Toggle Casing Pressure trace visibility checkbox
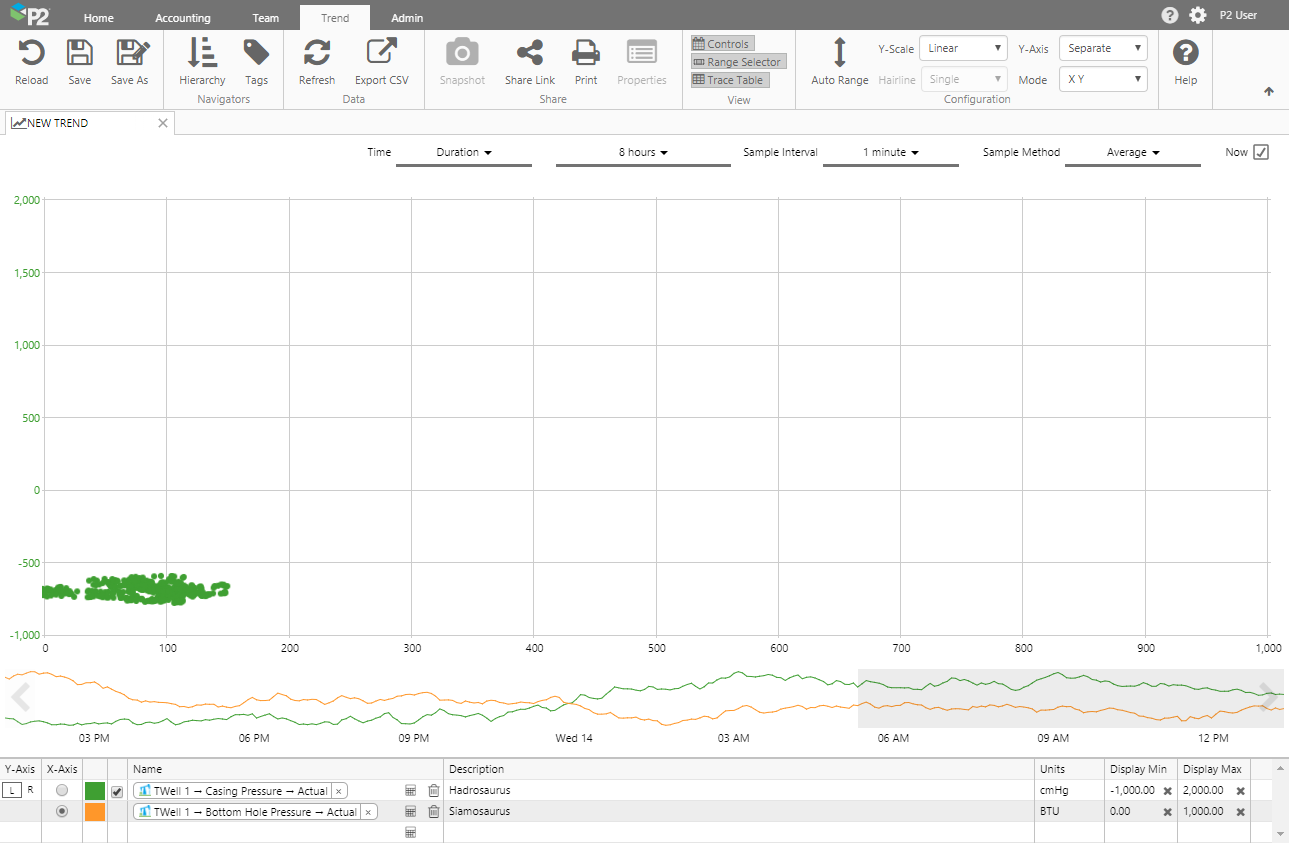Image resolution: width=1289 pixels, height=843 pixels. point(117,792)
